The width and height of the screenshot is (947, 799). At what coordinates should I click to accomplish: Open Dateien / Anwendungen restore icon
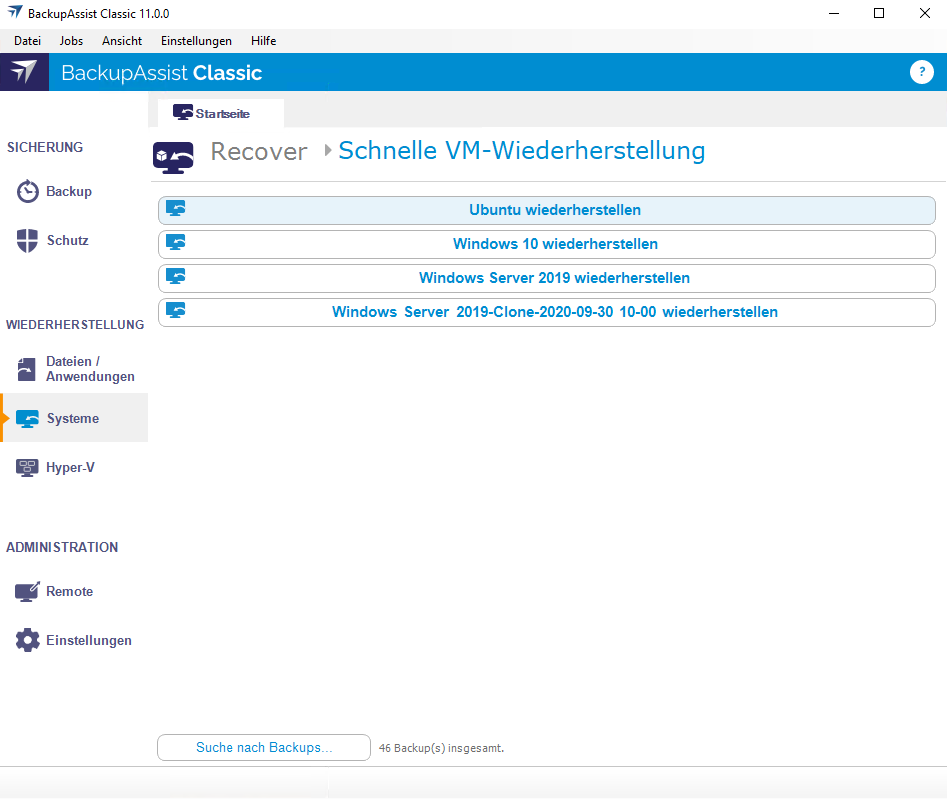click(x=27, y=369)
